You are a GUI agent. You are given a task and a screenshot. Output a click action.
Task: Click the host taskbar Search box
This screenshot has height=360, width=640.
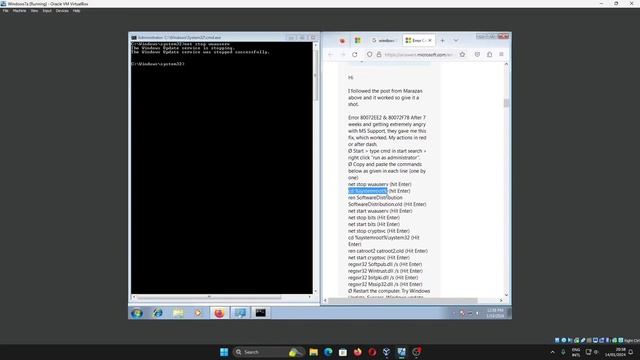click(268, 352)
